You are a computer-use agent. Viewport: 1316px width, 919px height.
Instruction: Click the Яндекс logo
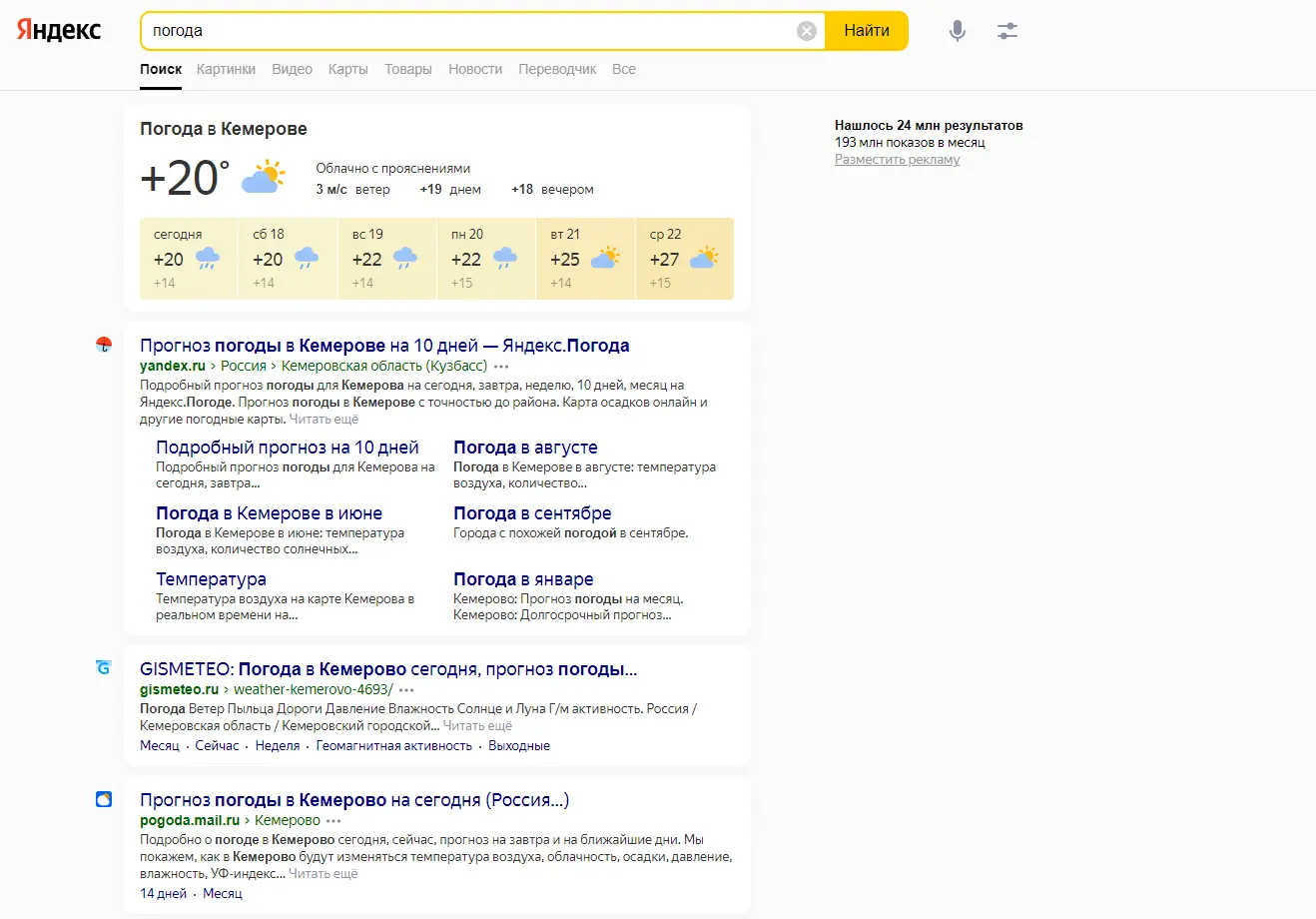pos(59,30)
